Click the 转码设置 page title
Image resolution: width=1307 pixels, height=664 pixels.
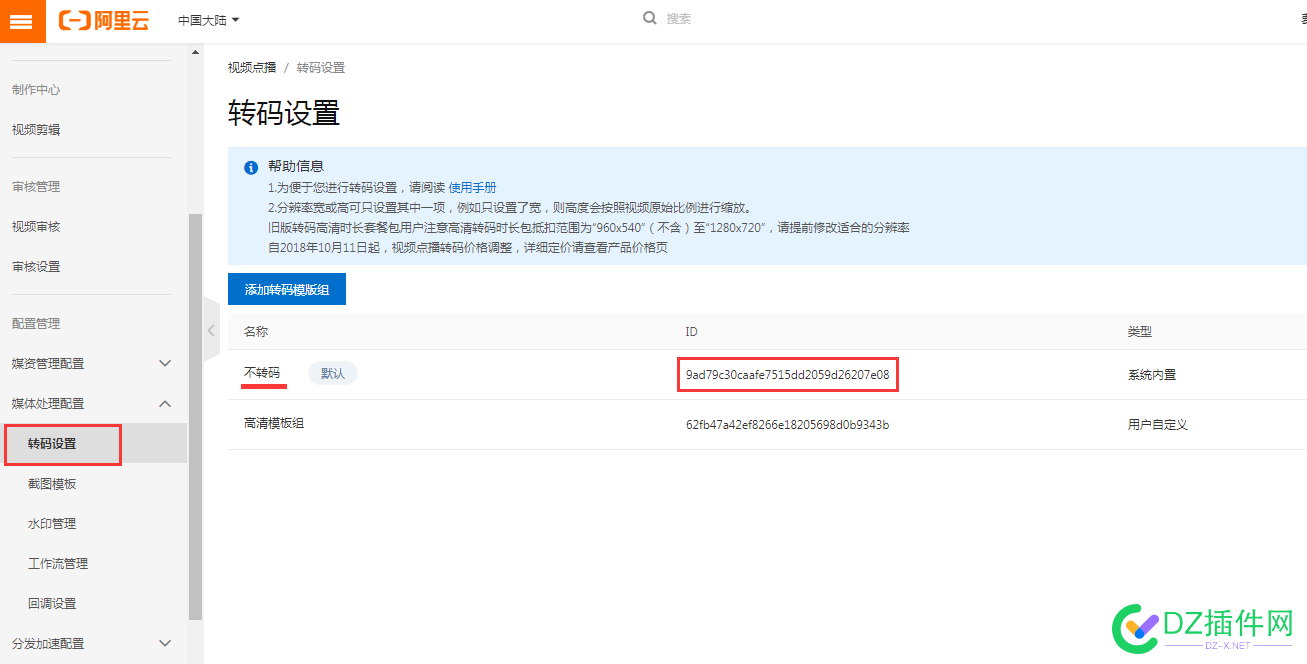284,112
